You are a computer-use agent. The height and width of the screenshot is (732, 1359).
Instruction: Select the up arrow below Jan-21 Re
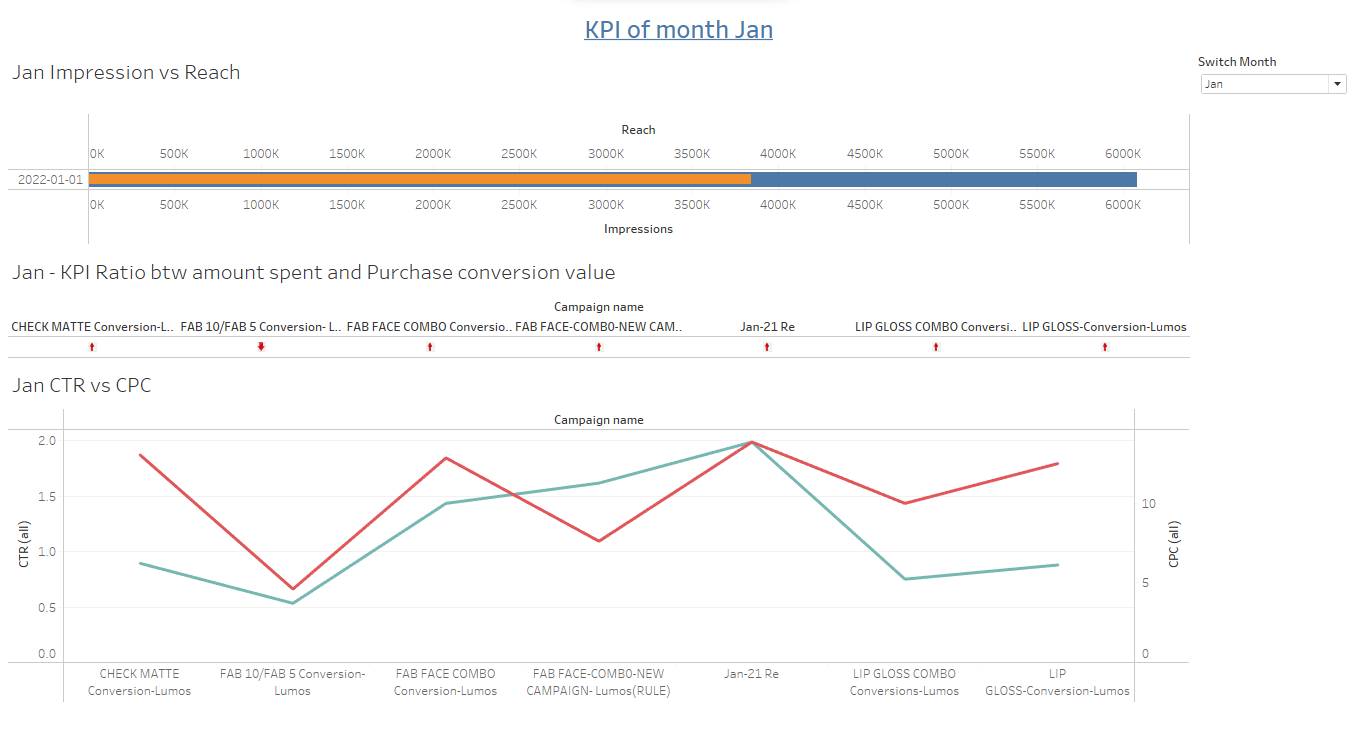(766, 346)
